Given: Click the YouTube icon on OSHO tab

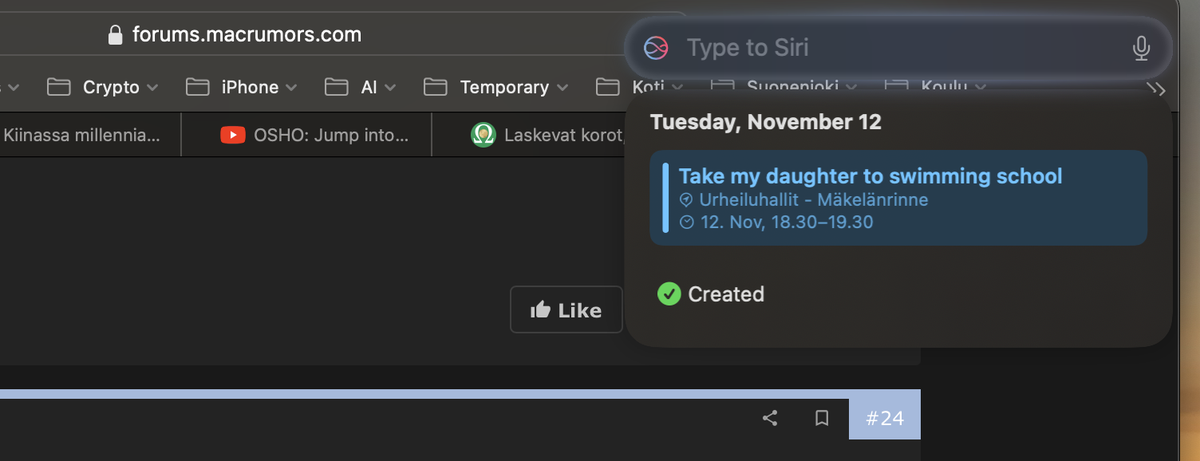Looking at the screenshot, I should tap(233, 135).
